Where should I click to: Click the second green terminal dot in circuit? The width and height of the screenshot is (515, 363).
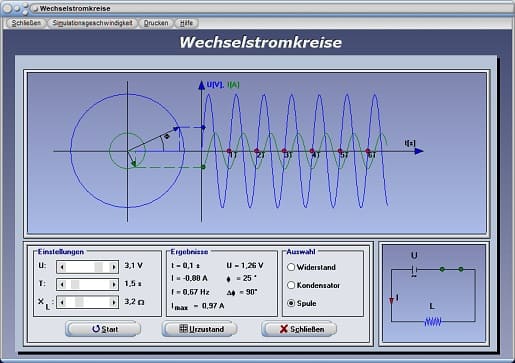click(x=461, y=269)
